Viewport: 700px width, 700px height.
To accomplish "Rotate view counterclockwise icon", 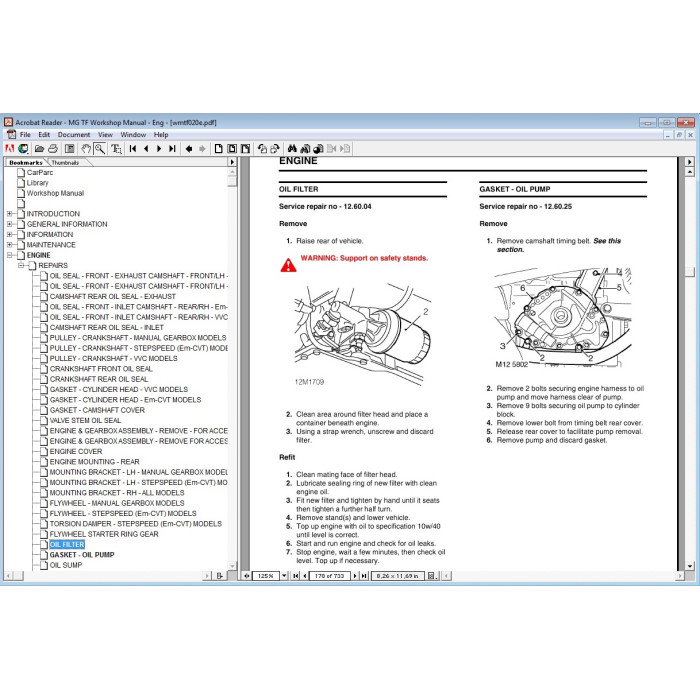I will 262,149.
